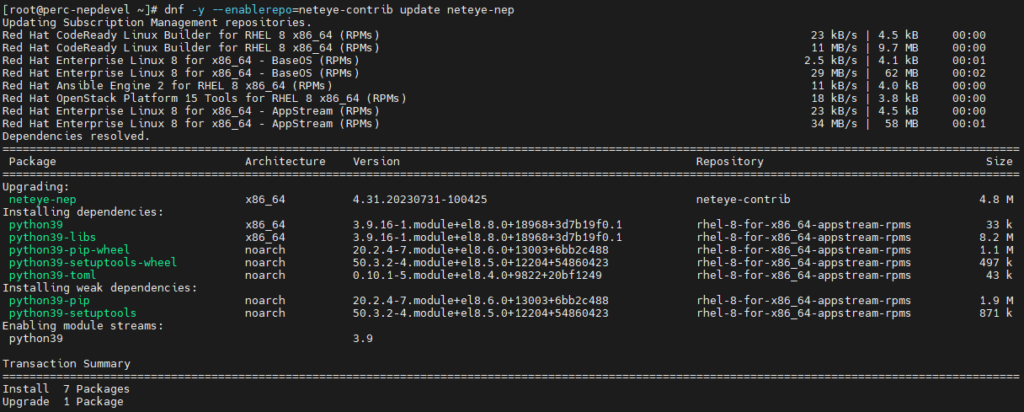Click the Repository column header

pyautogui.click(x=729, y=161)
